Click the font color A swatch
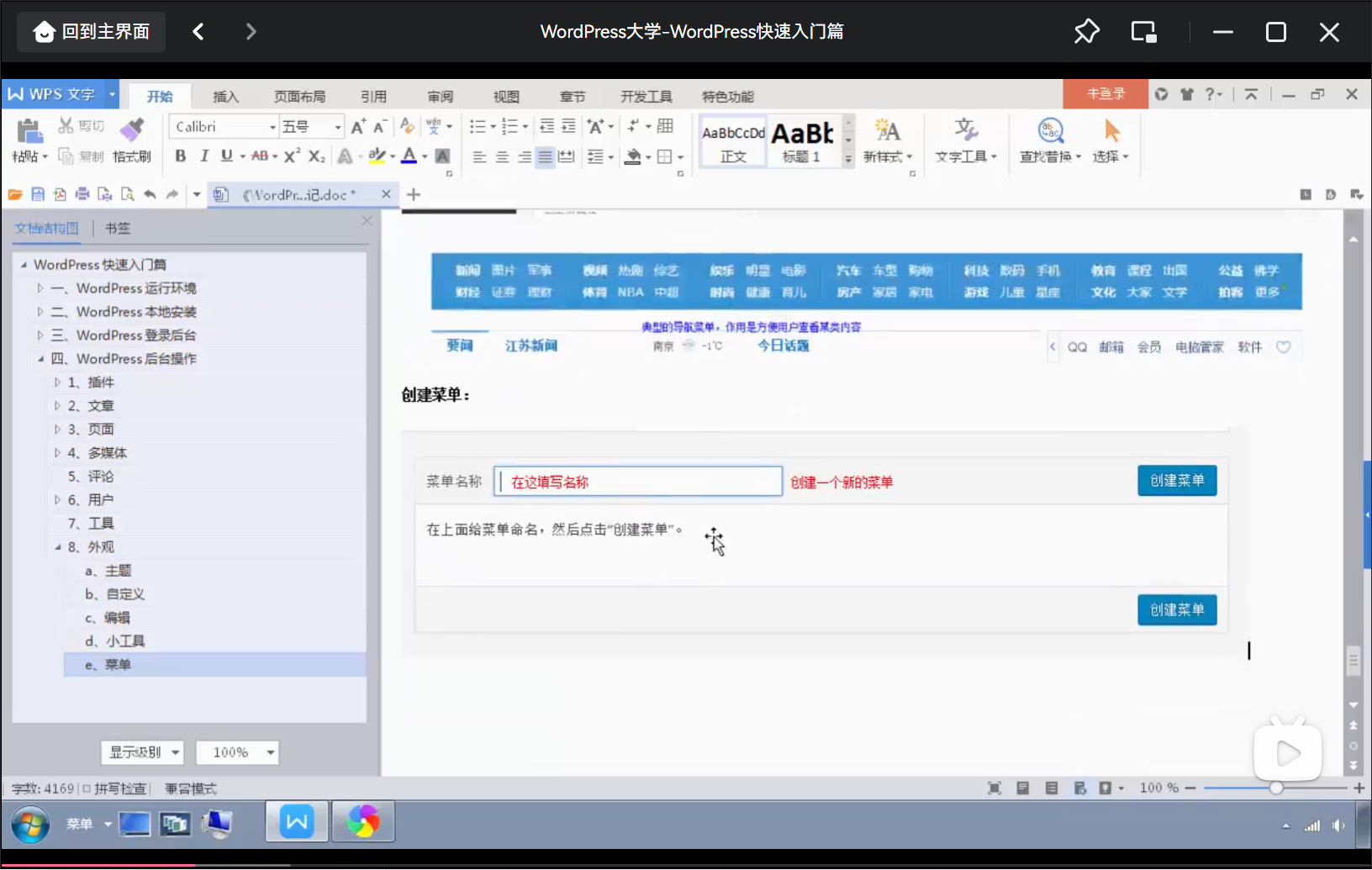This screenshot has height=870, width=1372. pyautogui.click(x=409, y=156)
